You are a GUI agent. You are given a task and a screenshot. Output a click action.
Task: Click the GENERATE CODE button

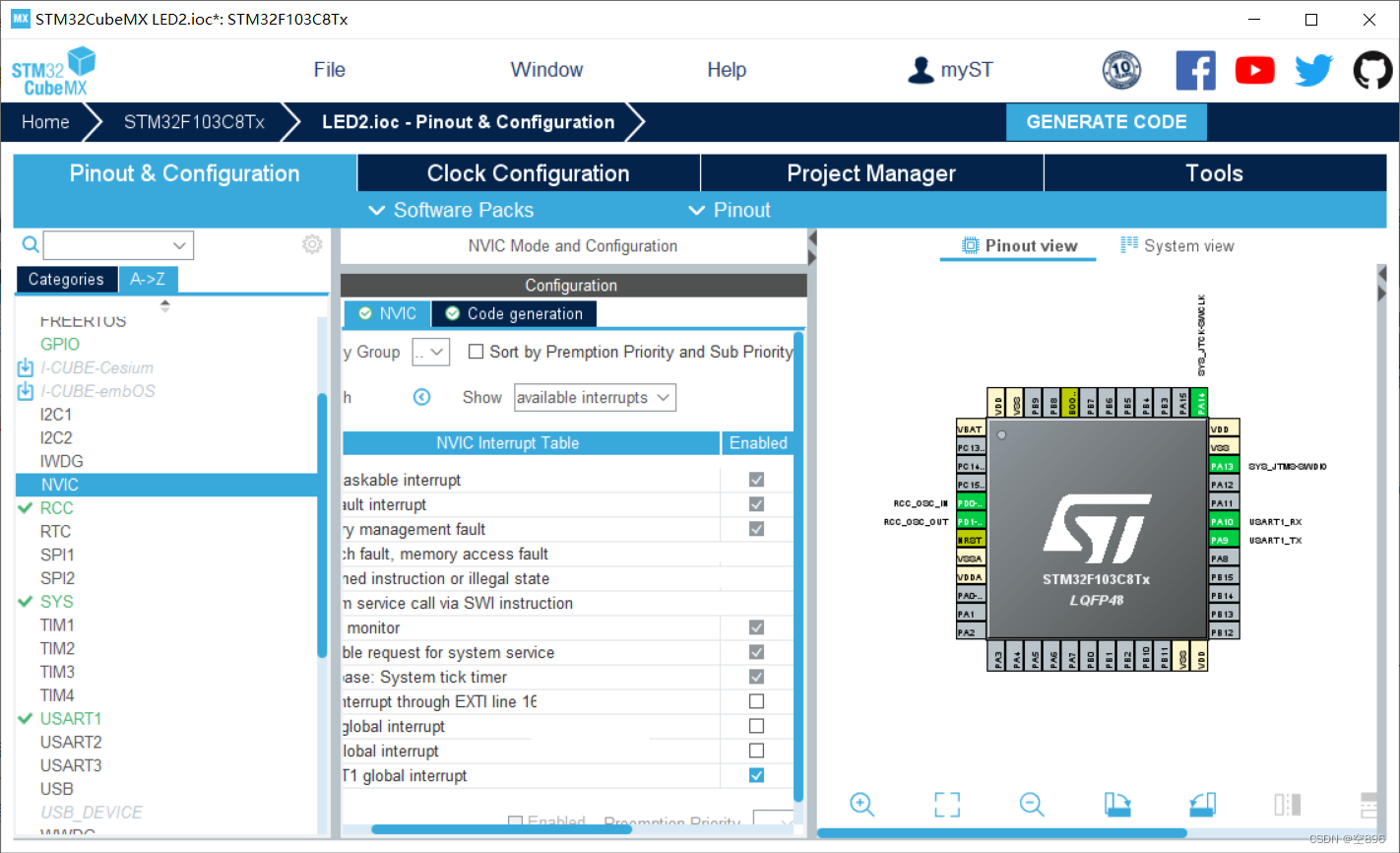coord(1106,122)
